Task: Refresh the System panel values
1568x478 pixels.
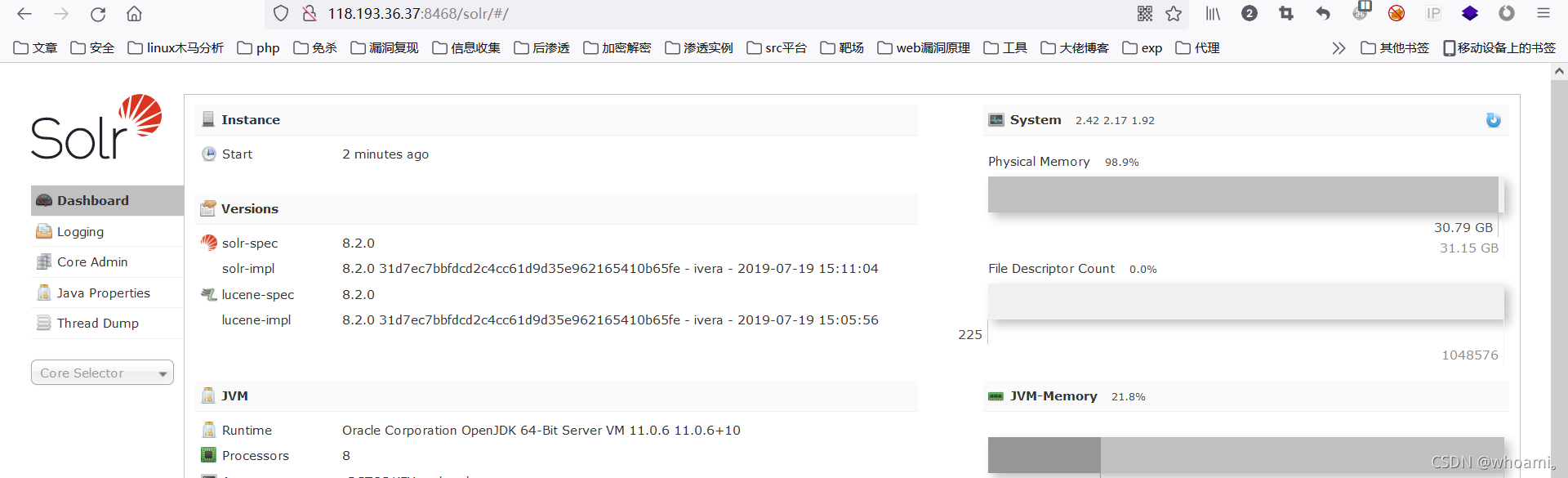Action: 1494,120
